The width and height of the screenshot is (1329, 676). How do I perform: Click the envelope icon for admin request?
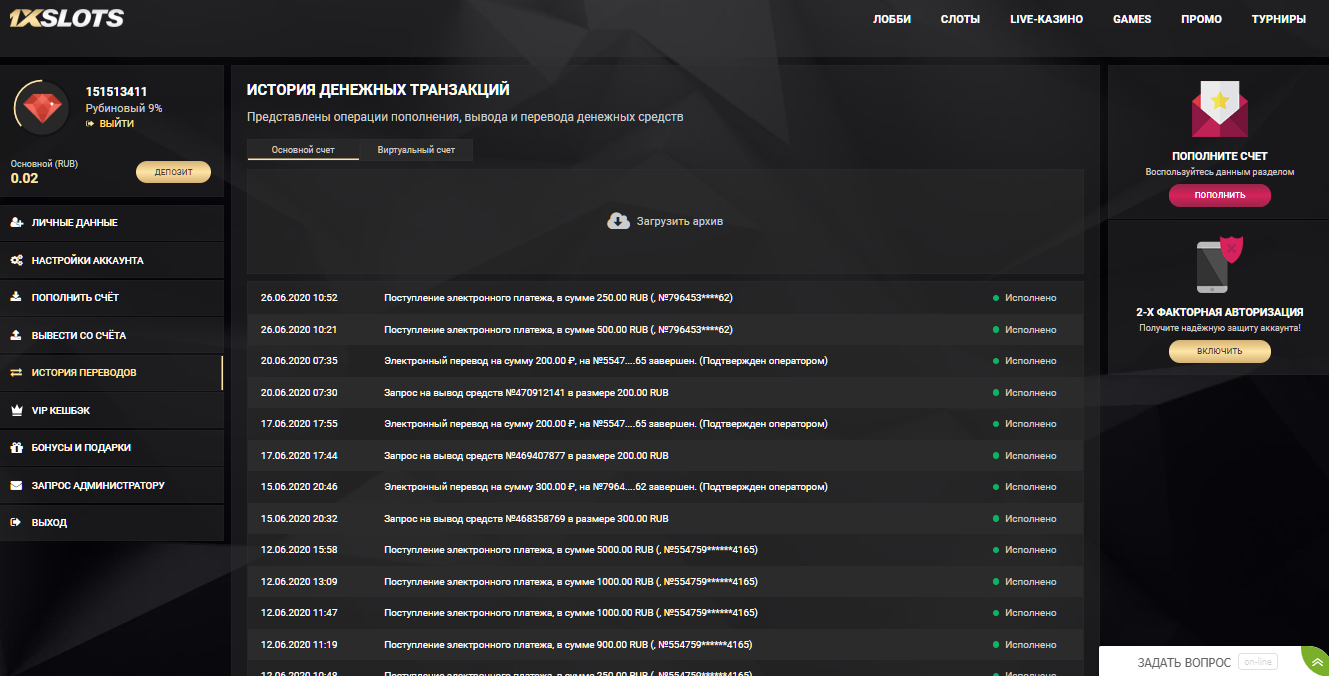click(16, 485)
